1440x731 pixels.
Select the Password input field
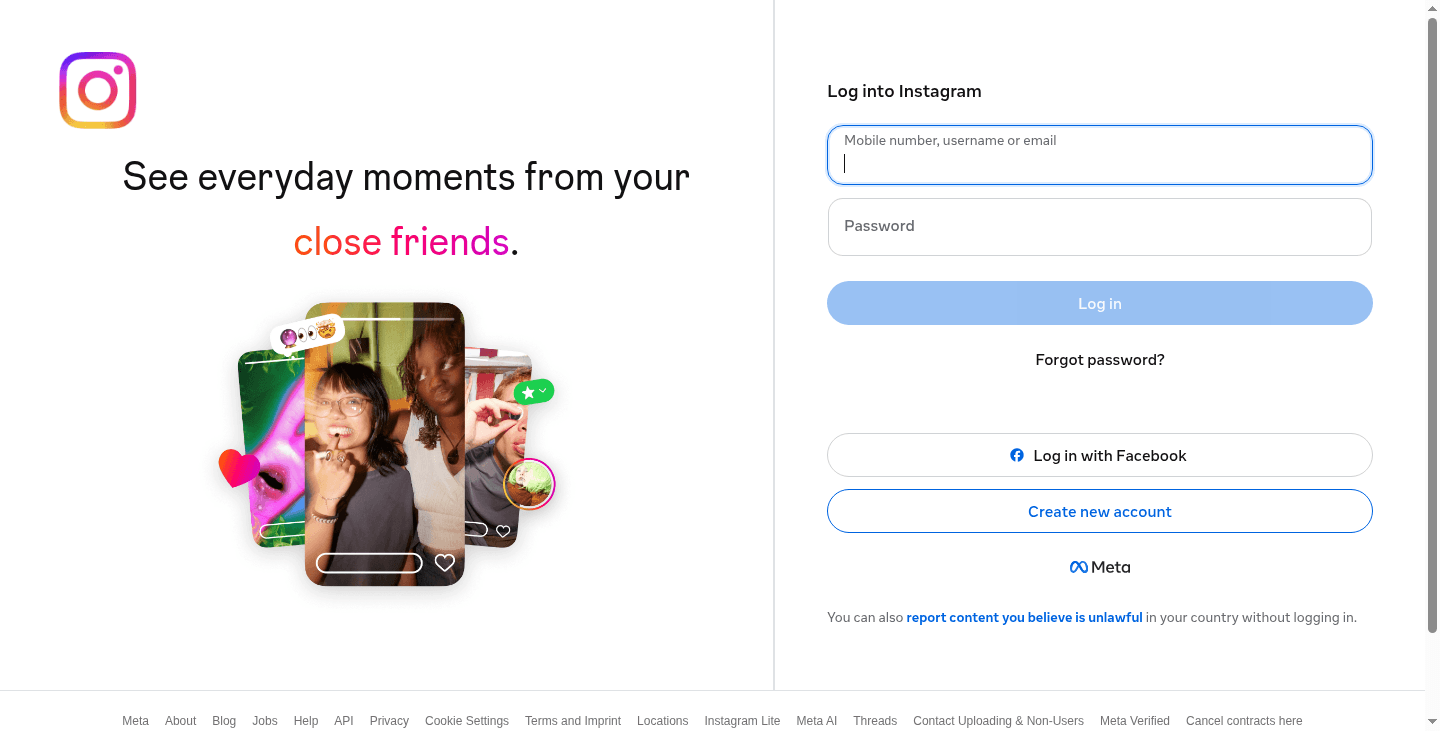tap(1100, 227)
